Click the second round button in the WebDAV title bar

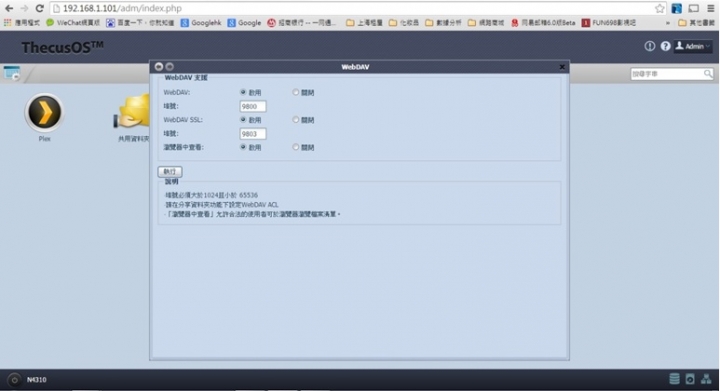pos(169,67)
